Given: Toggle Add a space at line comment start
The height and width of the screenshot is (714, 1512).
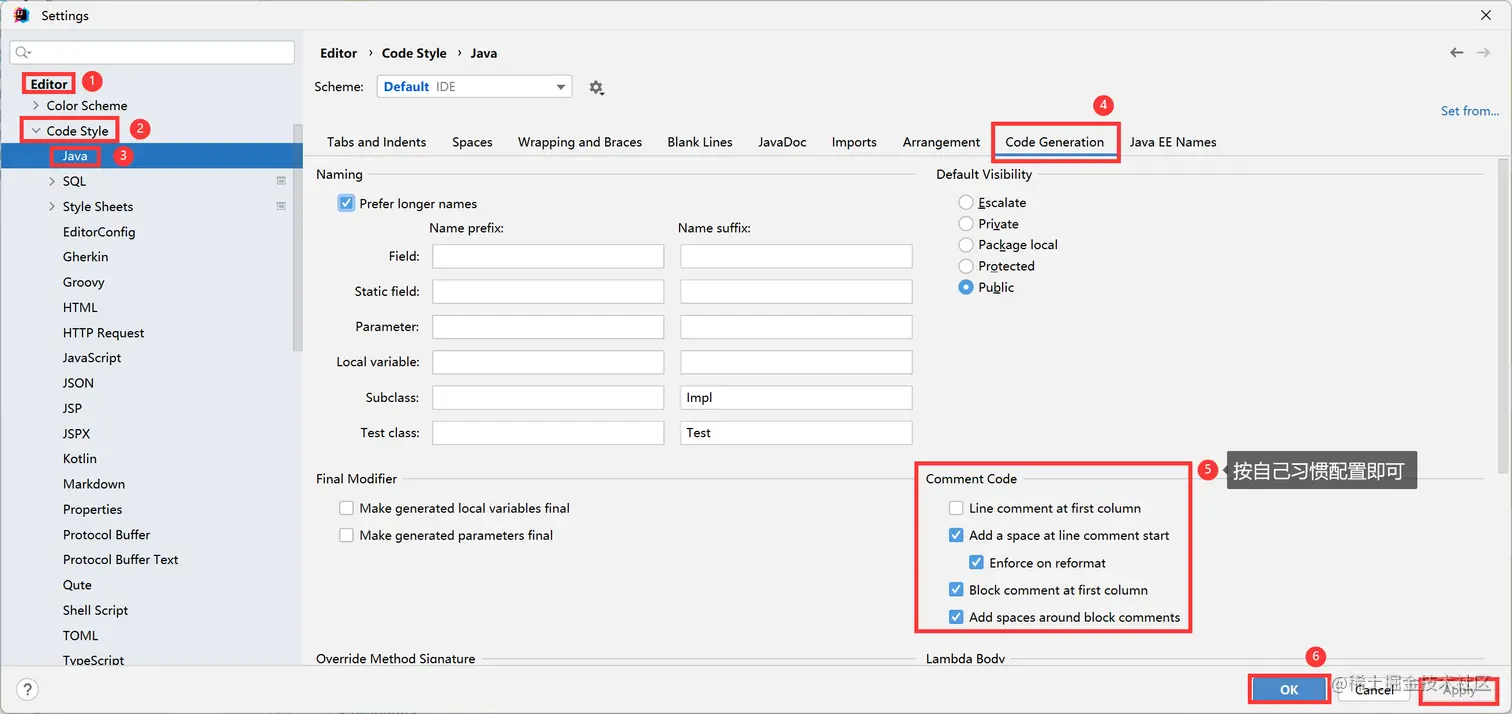Looking at the screenshot, I should [956, 535].
